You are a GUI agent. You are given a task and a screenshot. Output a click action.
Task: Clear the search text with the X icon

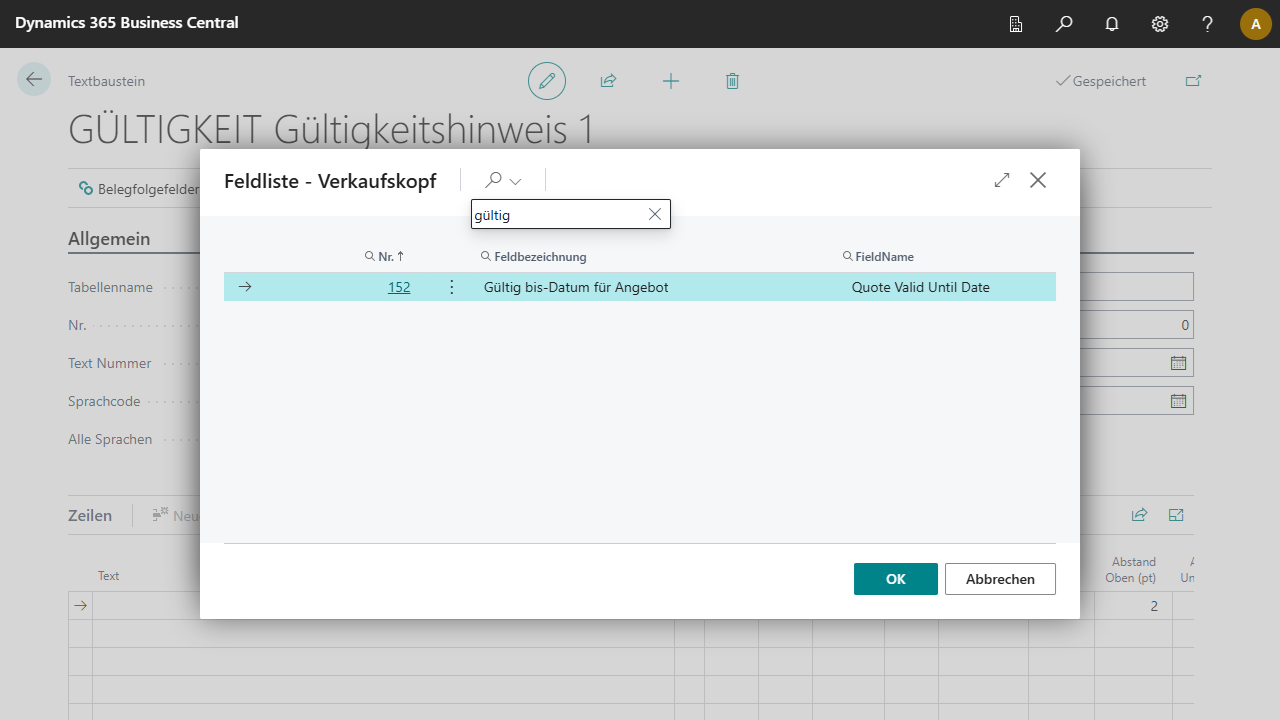point(655,214)
